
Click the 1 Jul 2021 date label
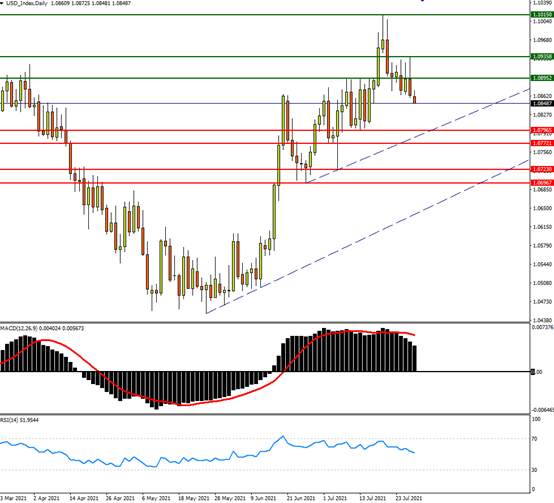pos(335,498)
